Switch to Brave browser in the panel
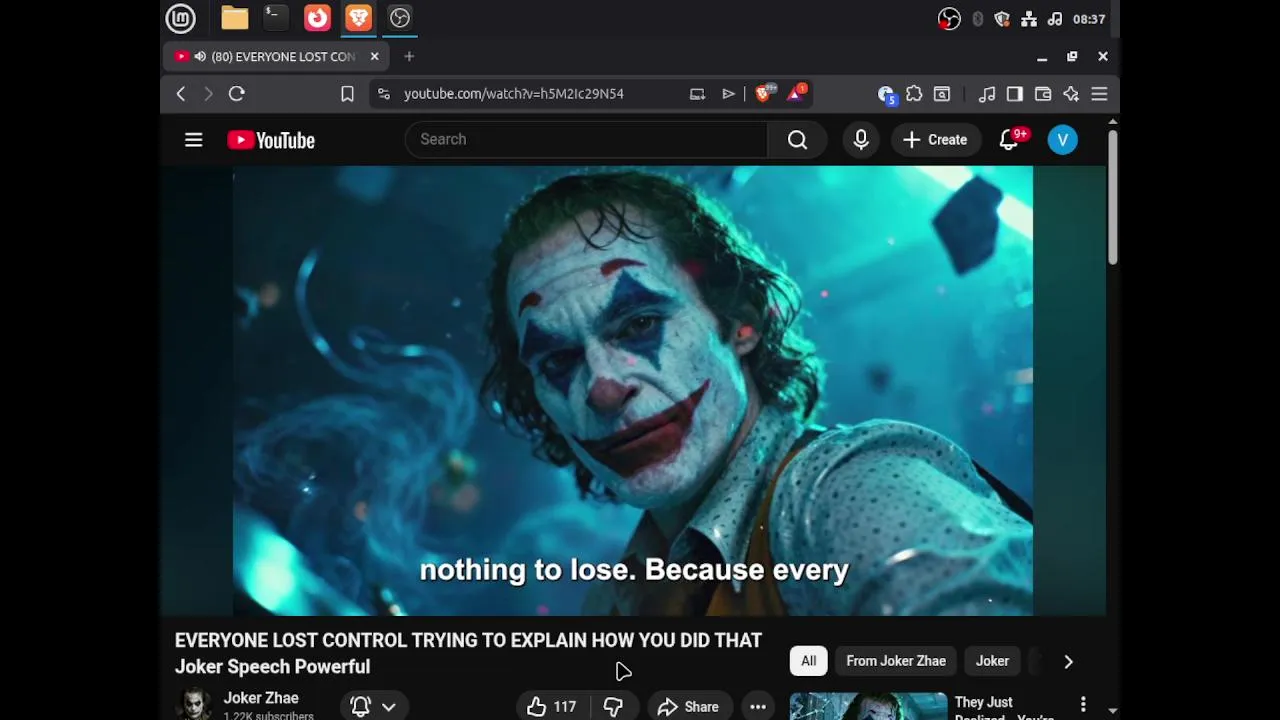Viewport: 1280px width, 720px height. coord(358,18)
